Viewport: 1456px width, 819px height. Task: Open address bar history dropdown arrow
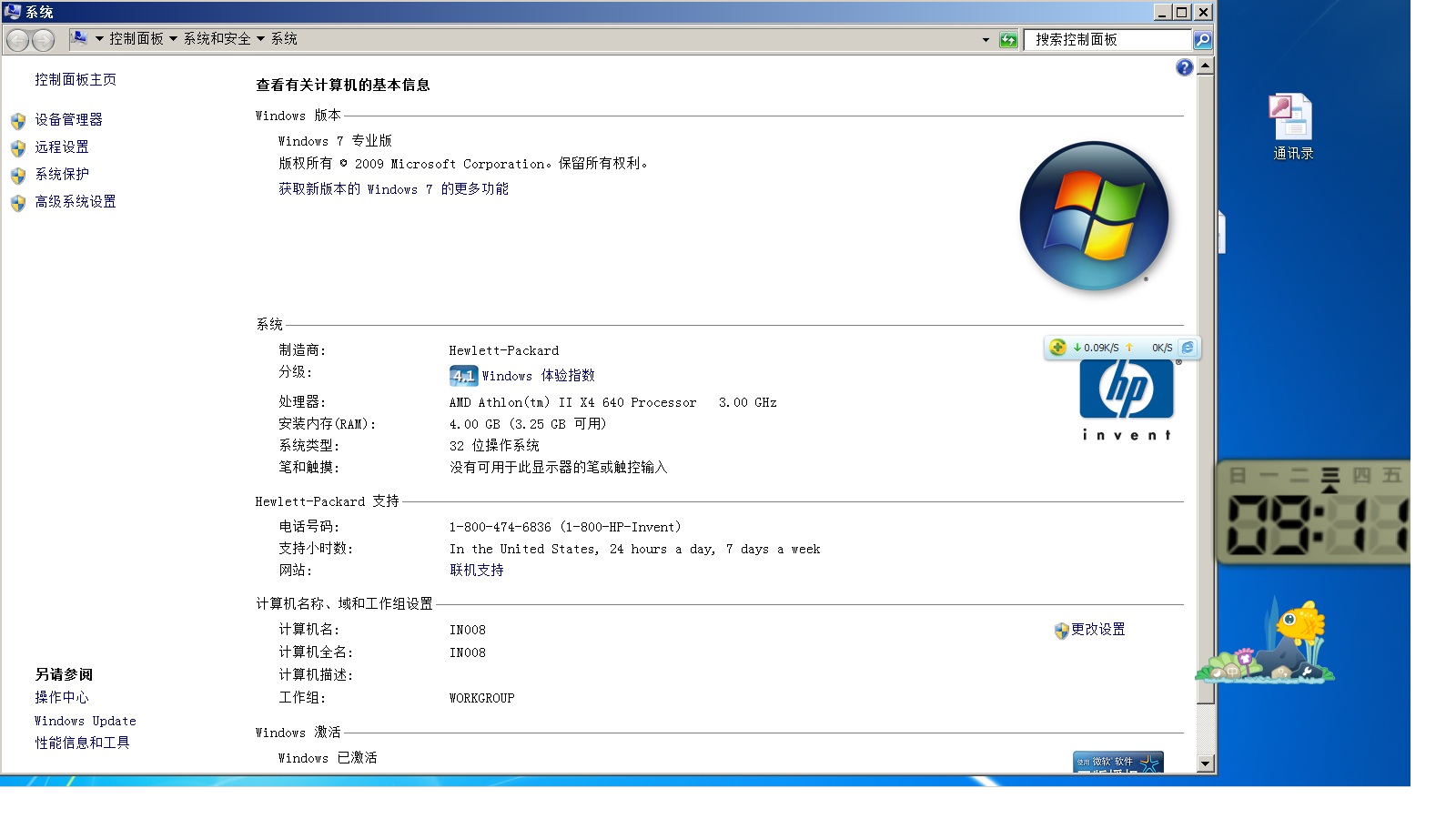pos(986,40)
